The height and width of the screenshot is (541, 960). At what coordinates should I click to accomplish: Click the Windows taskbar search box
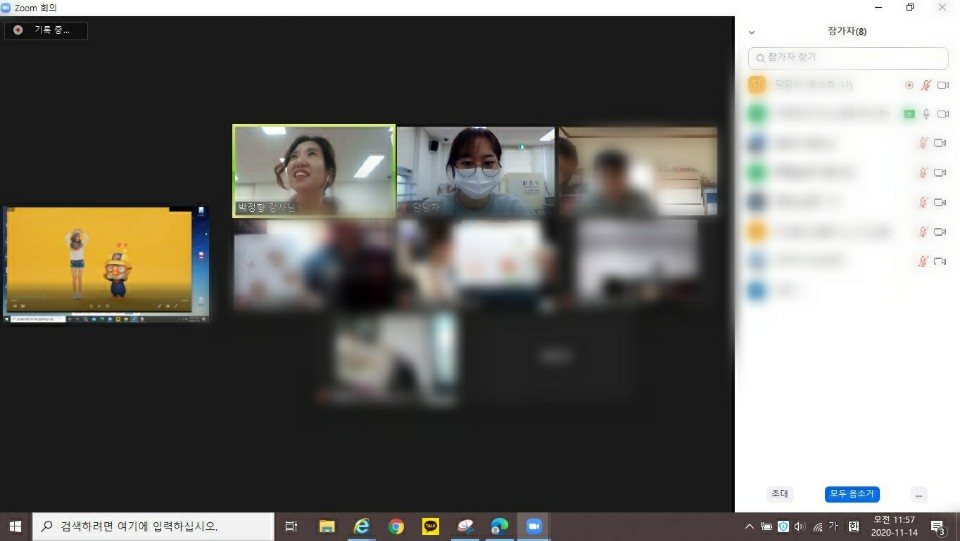(153, 526)
